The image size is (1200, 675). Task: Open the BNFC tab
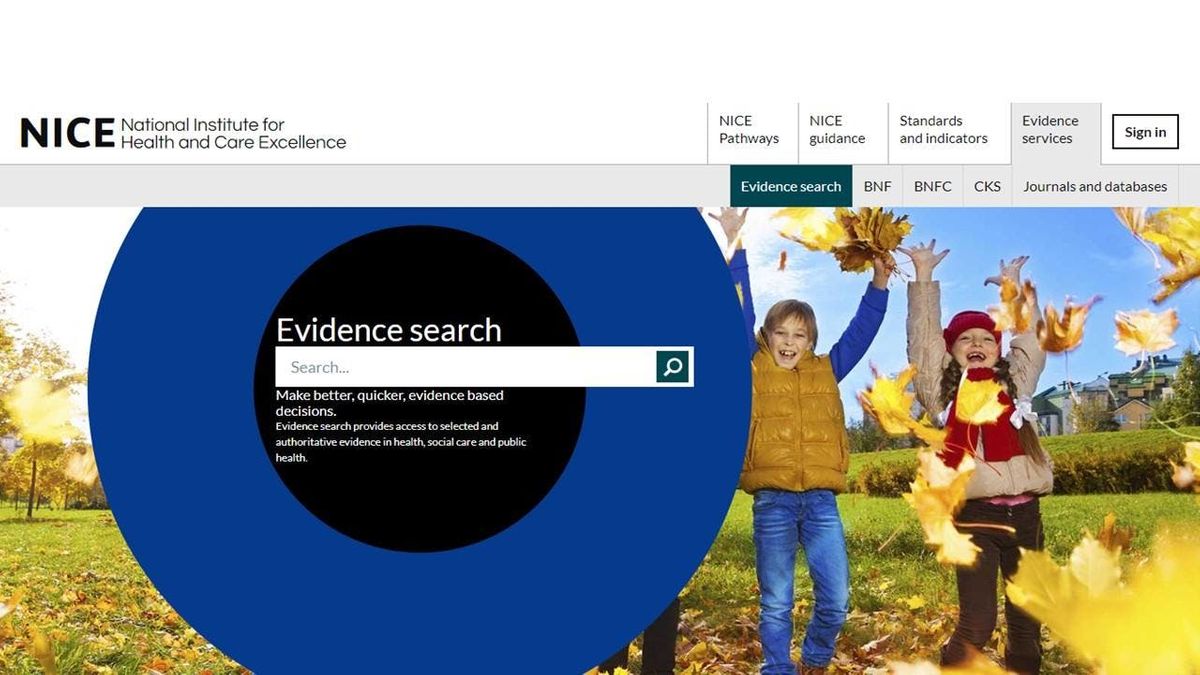click(933, 186)
